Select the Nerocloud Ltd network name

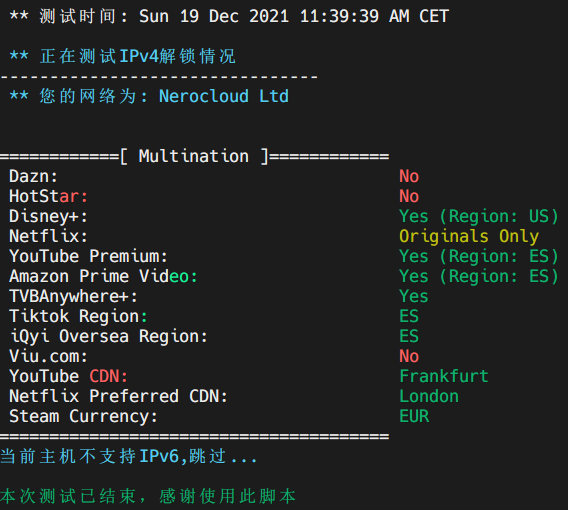coord(224,96)
